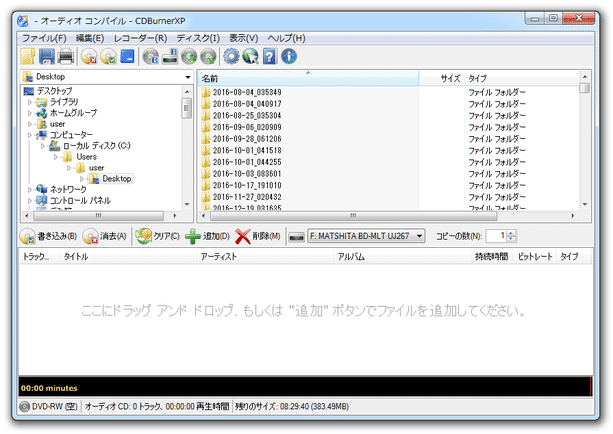
Task: Open the 編集(E) menu
Action: (90, 38)
